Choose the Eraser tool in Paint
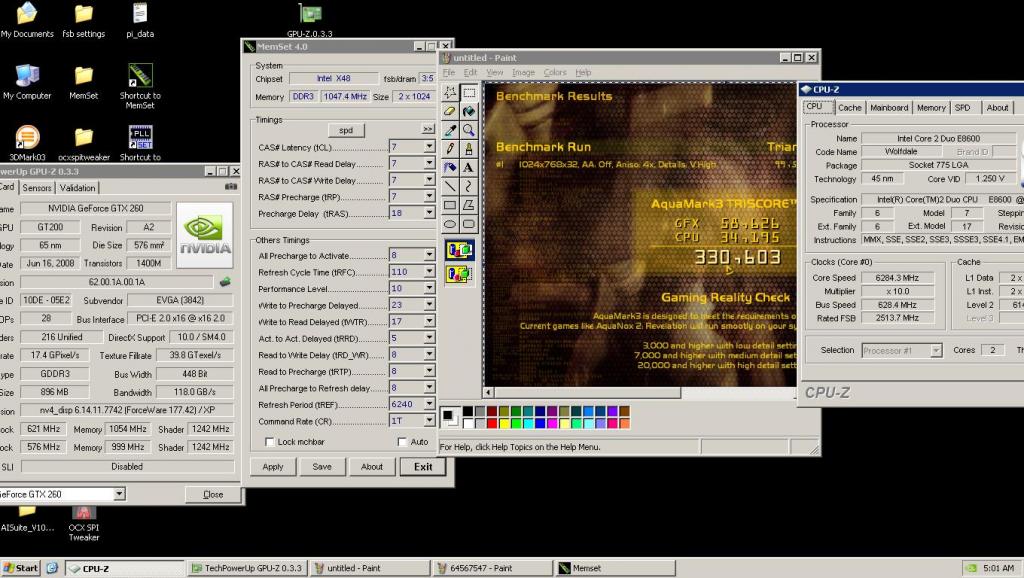The image size is (1024, 578). (450, 111)
